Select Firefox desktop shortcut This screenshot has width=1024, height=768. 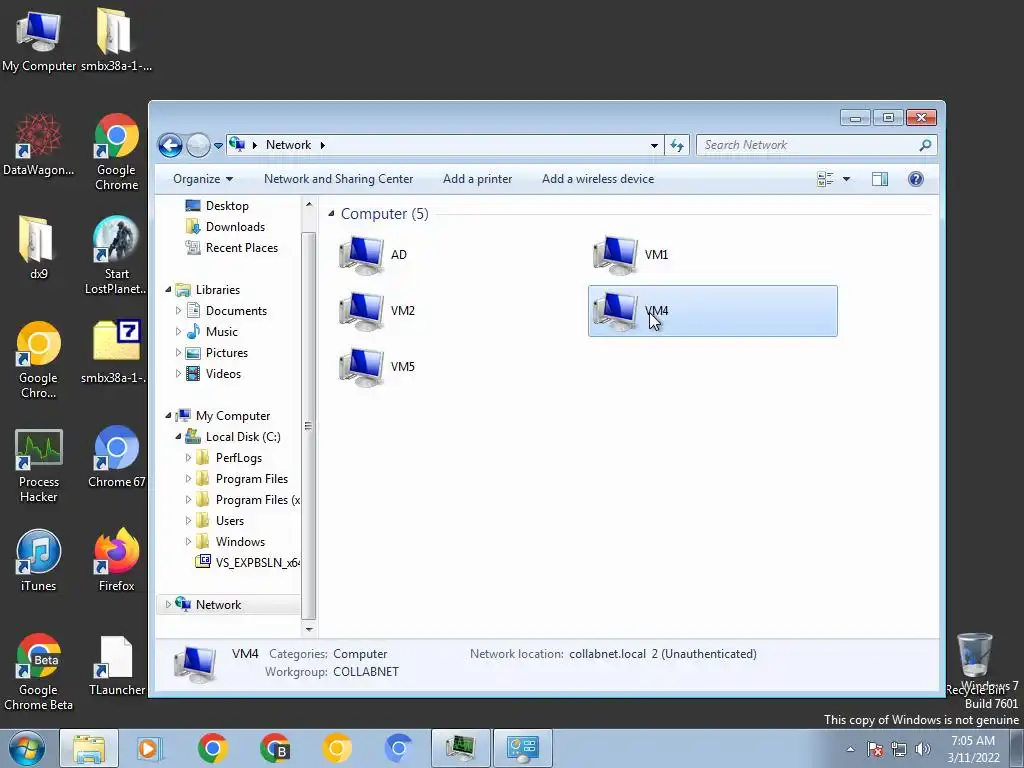[116, 562]
